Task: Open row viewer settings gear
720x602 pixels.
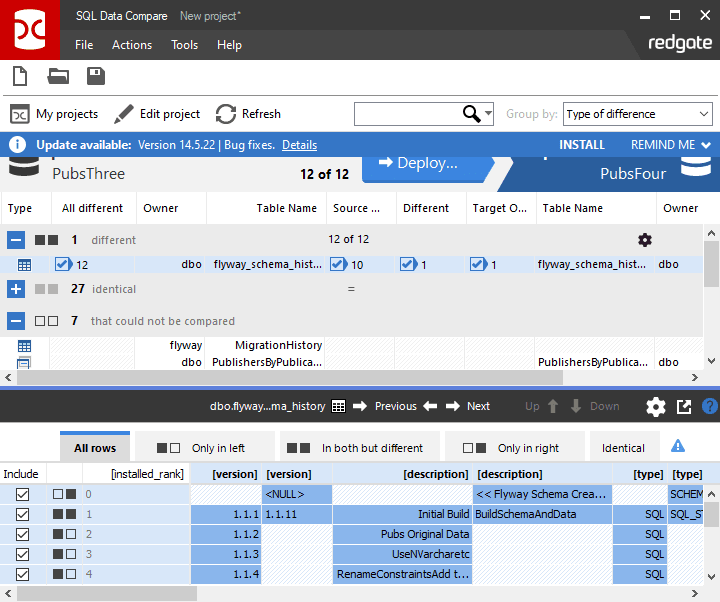Action: [x=656, y=407]
